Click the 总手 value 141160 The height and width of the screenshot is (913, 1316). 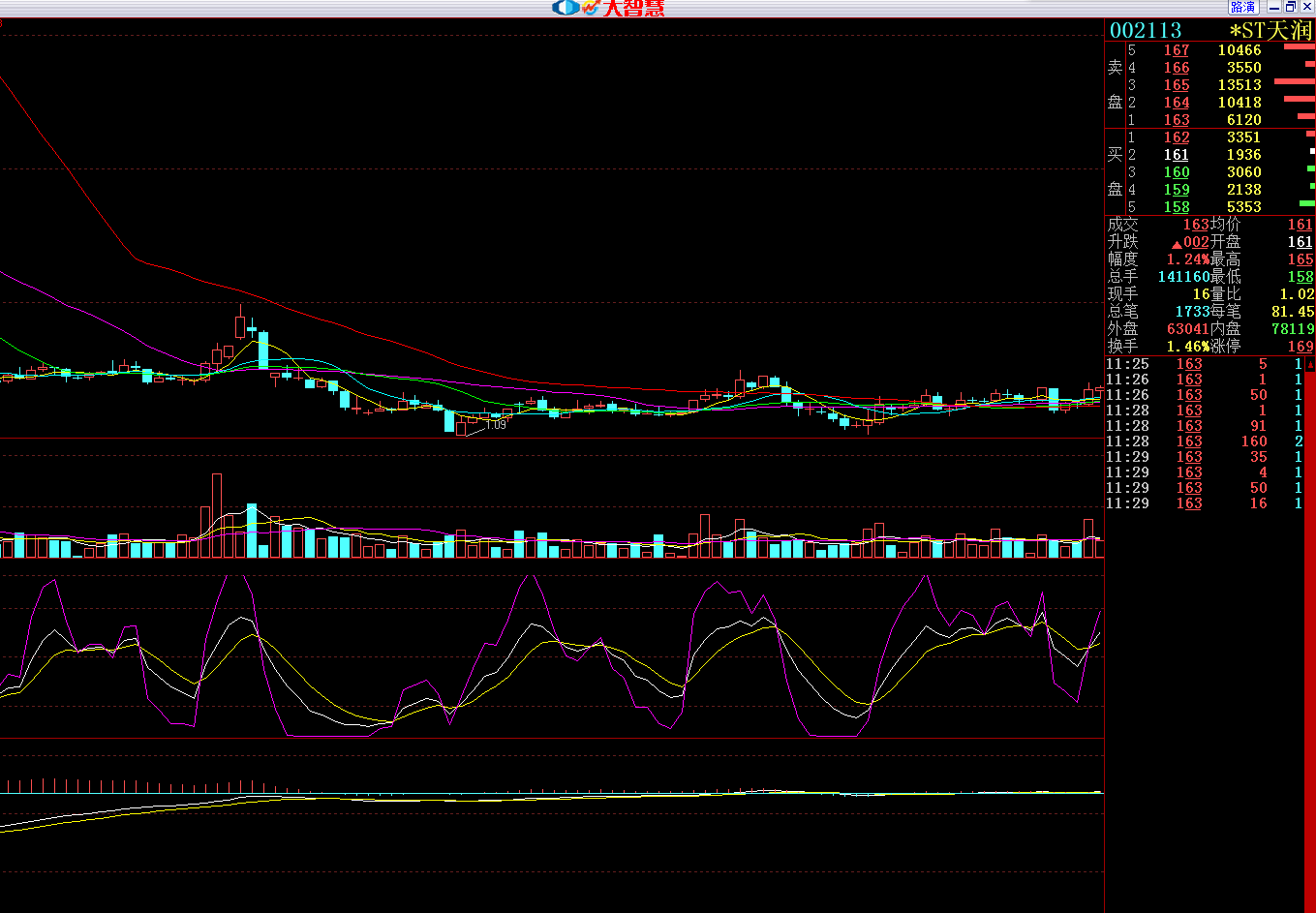pyautogui.click(x=1183, y=277)
